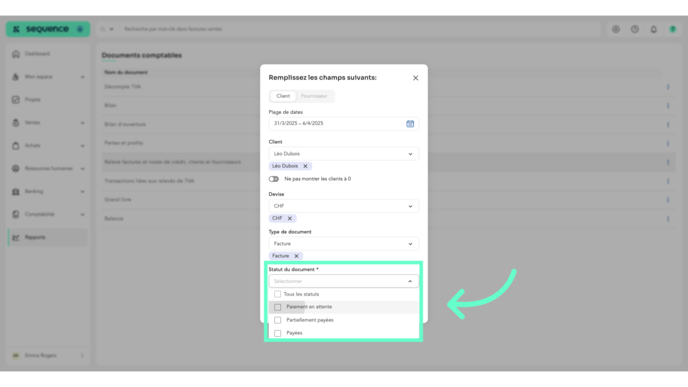688x387 pixels.
Task: Check the Partiellement payées option
Action: coord(277,320)
